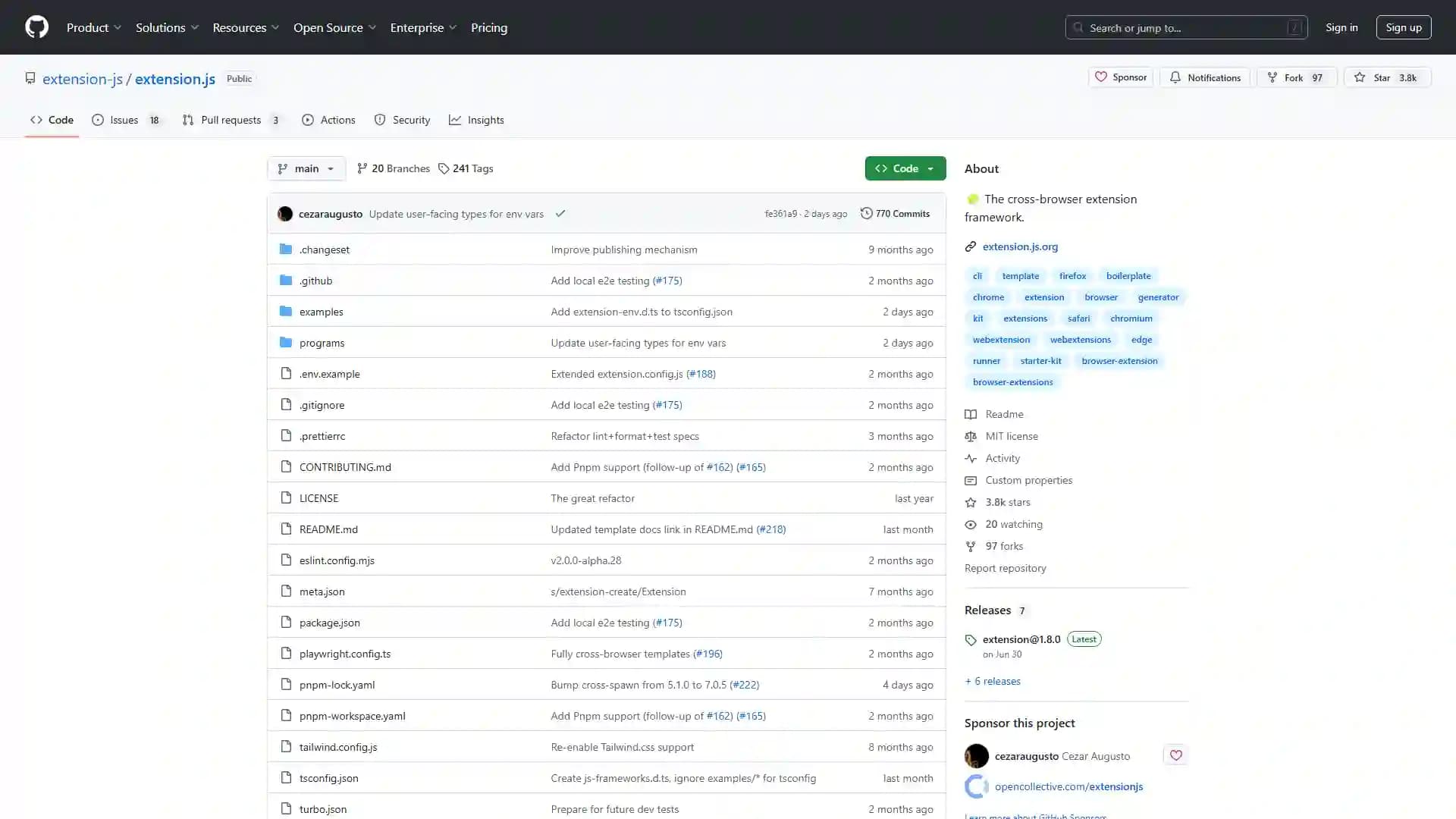Click the file icon beside LICENSE

286,497
